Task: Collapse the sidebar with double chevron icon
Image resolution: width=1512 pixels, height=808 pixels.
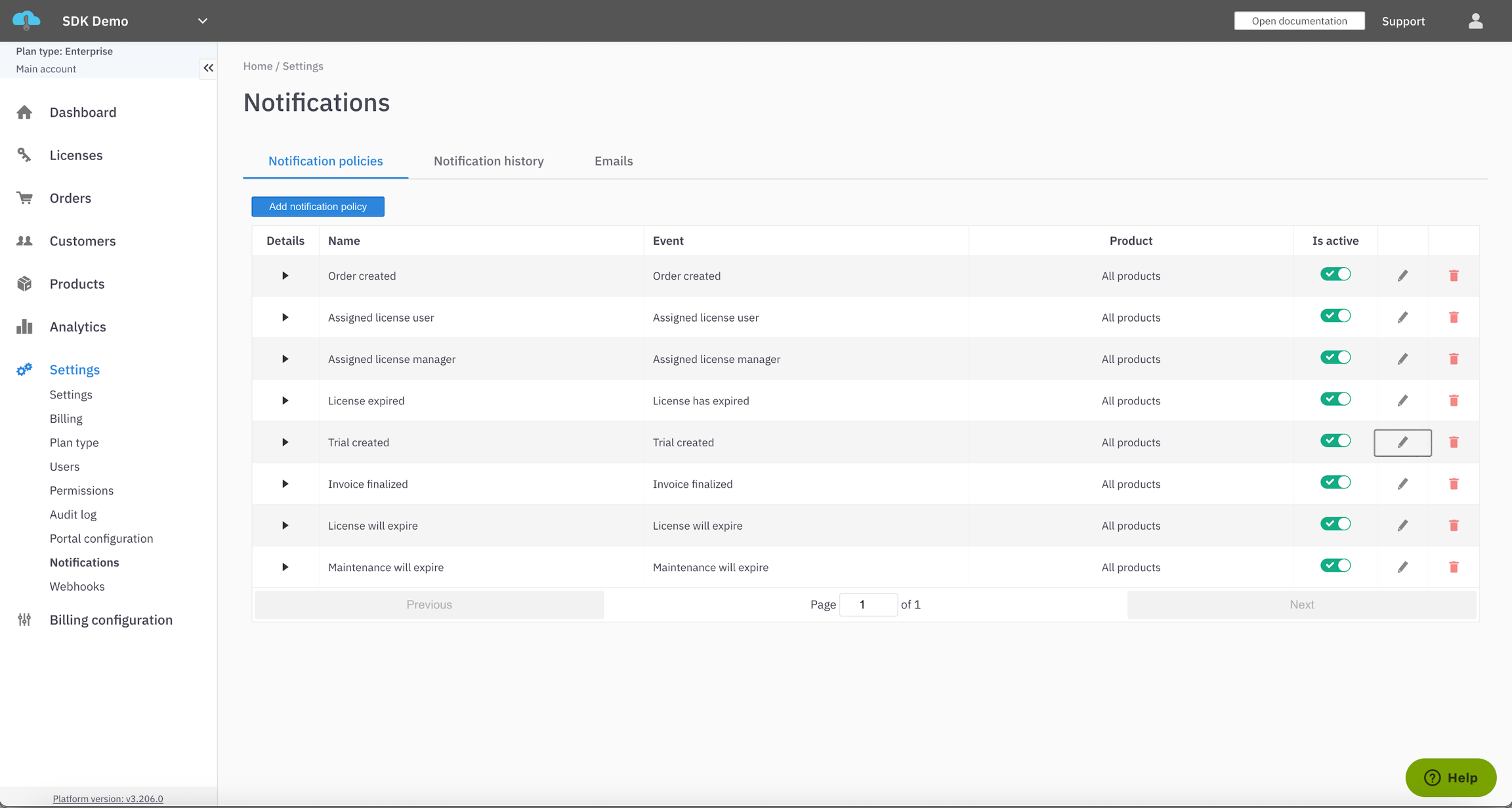Action: point(208,68)
